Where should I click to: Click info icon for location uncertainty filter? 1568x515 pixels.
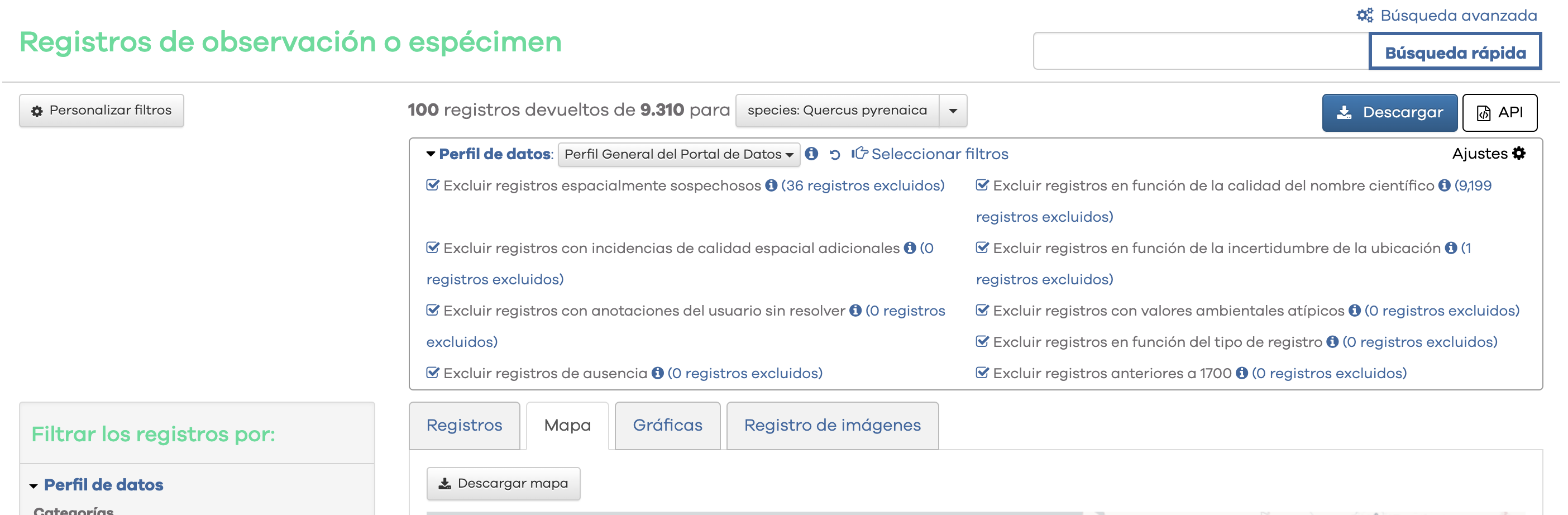[x=1451, y=249]
